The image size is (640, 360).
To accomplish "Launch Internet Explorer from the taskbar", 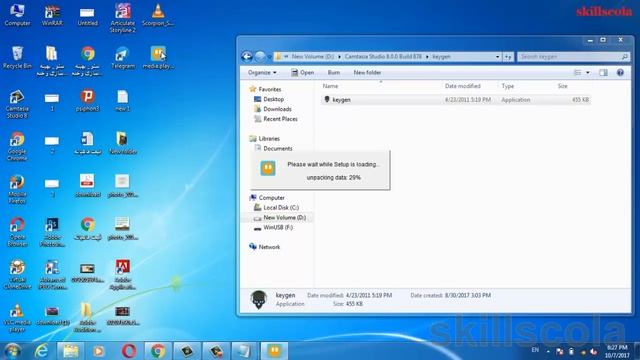I will (x=41, y=351).
